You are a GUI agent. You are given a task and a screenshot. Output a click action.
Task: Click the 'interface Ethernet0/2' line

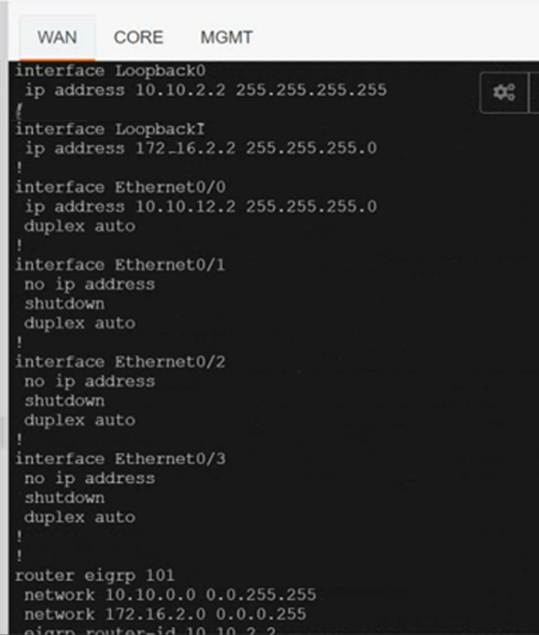click(x=121, y=362)
